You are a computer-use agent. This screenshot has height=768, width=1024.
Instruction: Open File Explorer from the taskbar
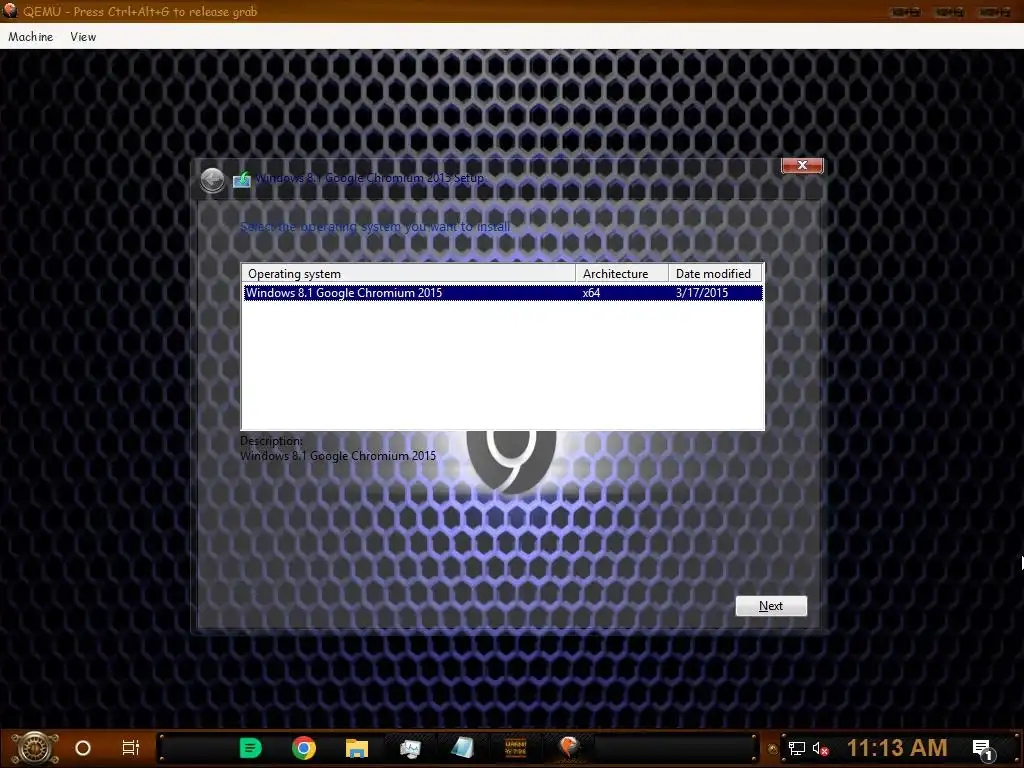click(x=357, y=748)
